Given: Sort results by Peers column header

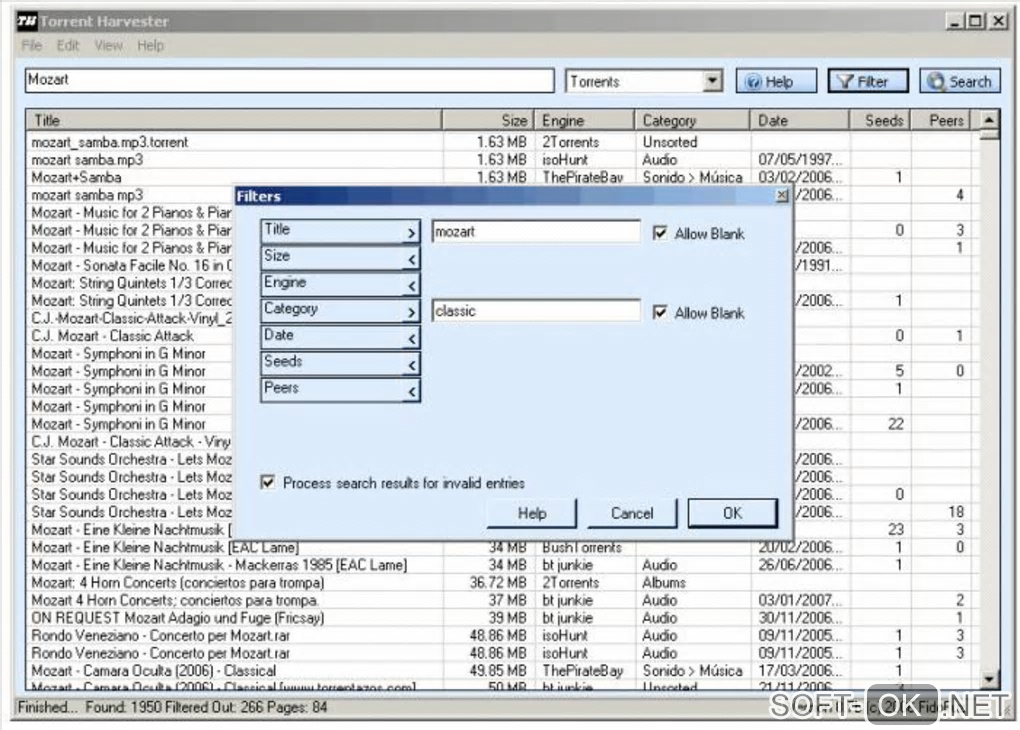Looking at the screenshot, I should pos(941,120).
